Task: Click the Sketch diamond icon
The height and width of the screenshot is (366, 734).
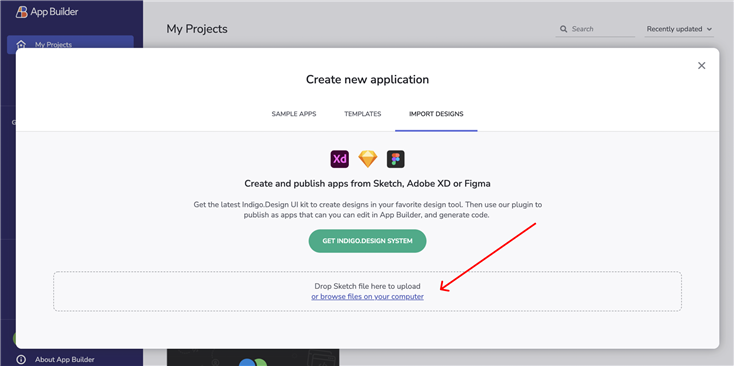Action: [x=367, y=159]
